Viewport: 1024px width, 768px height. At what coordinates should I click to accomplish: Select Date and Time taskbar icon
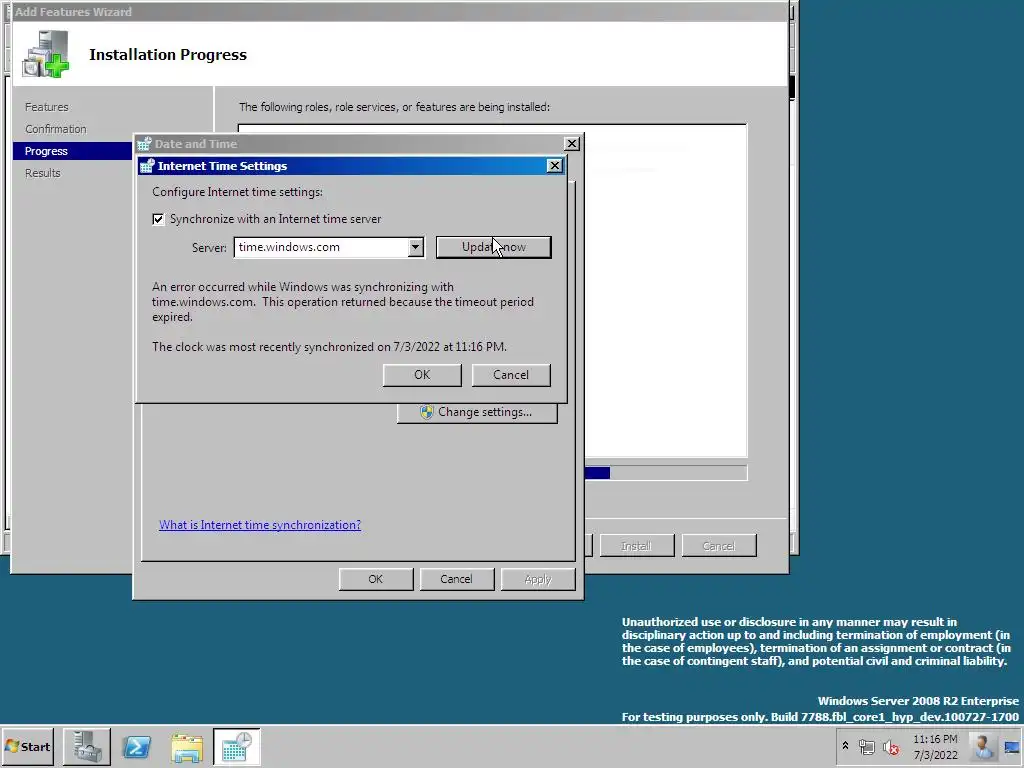click(236, 746)
